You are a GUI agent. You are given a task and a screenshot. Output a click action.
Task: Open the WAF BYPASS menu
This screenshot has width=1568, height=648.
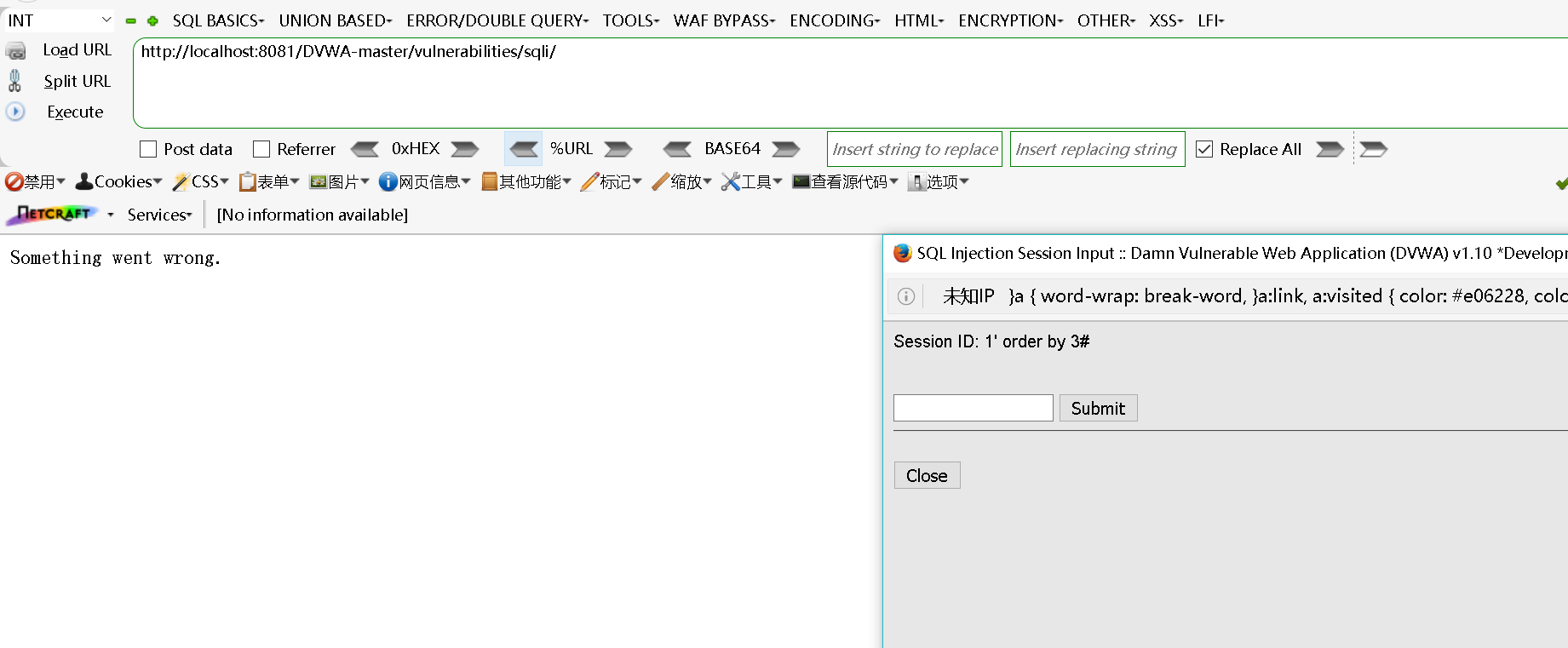point(725,20)
